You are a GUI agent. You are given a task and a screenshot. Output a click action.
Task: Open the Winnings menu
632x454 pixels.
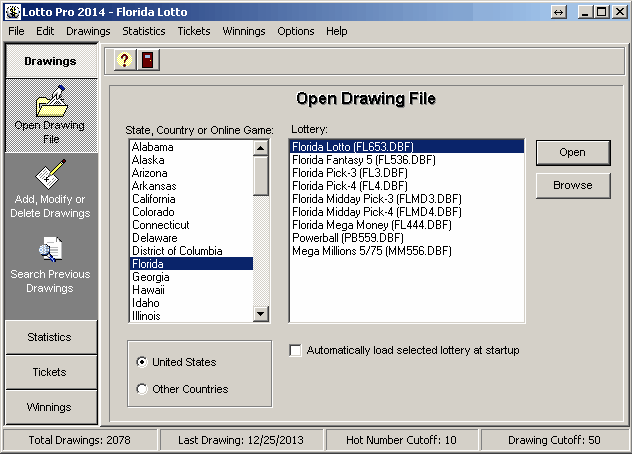(x=244, y=31)
